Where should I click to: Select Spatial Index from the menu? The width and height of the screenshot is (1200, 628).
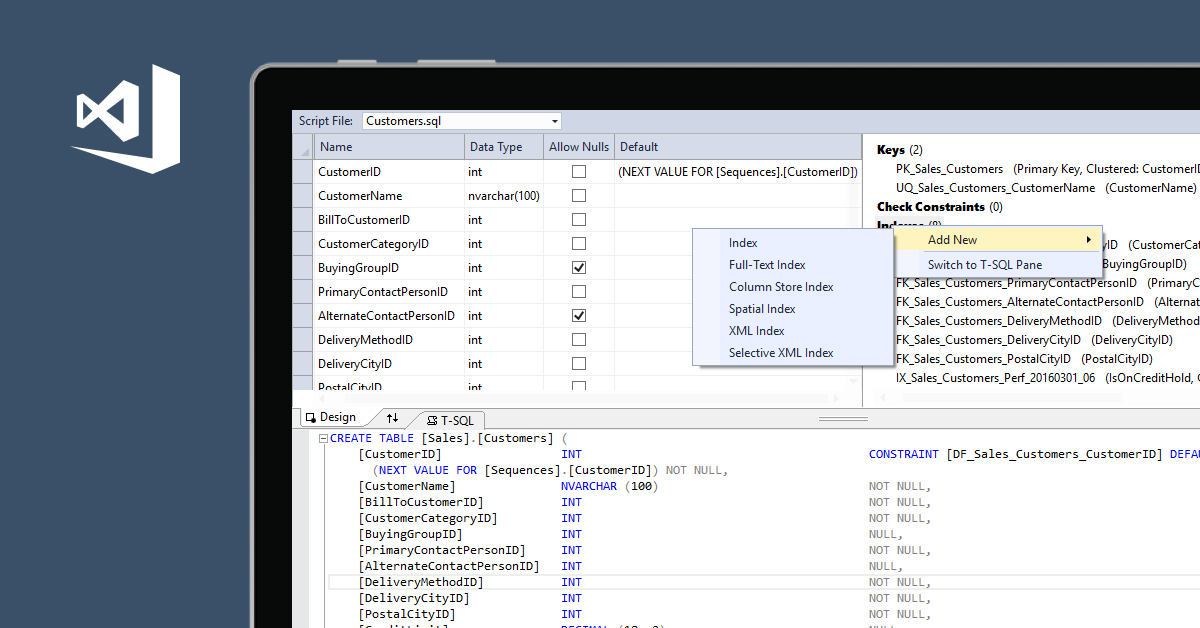761,308
